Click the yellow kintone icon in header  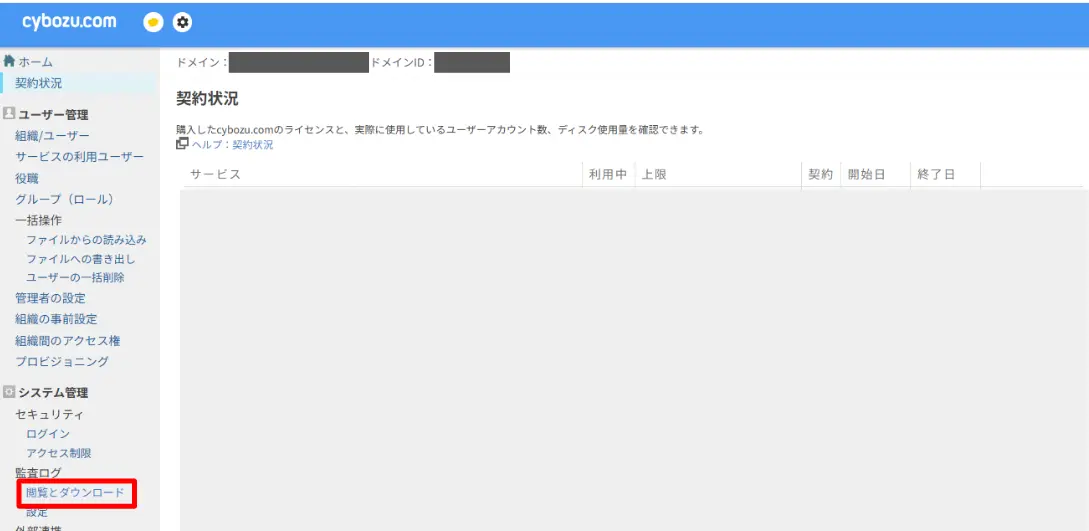(153, 22)
